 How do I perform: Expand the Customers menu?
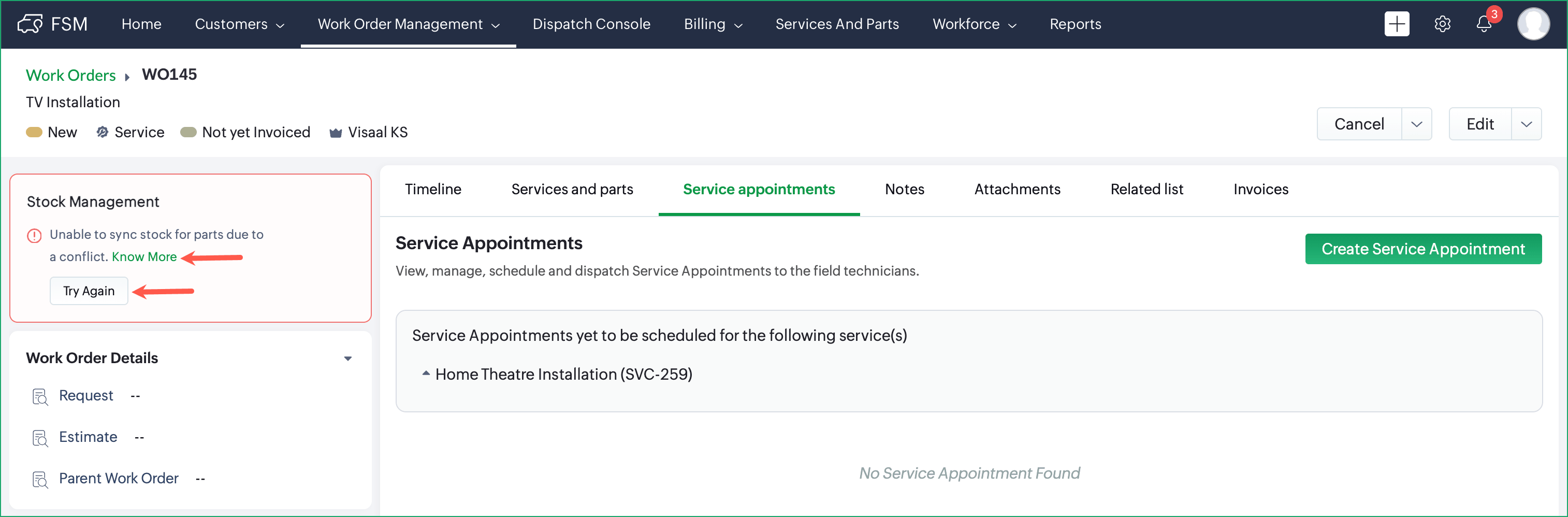pyautogui.click(x=239, y=24)
